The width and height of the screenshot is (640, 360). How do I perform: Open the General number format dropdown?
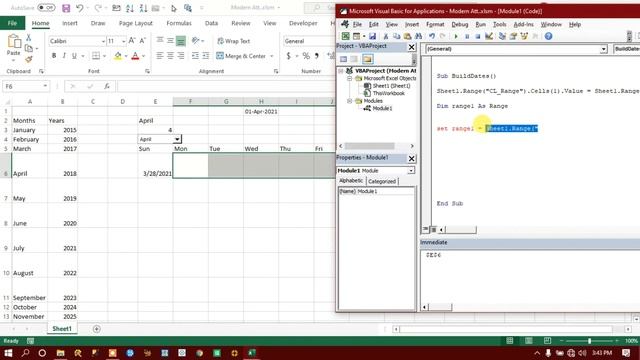(309, 41)
